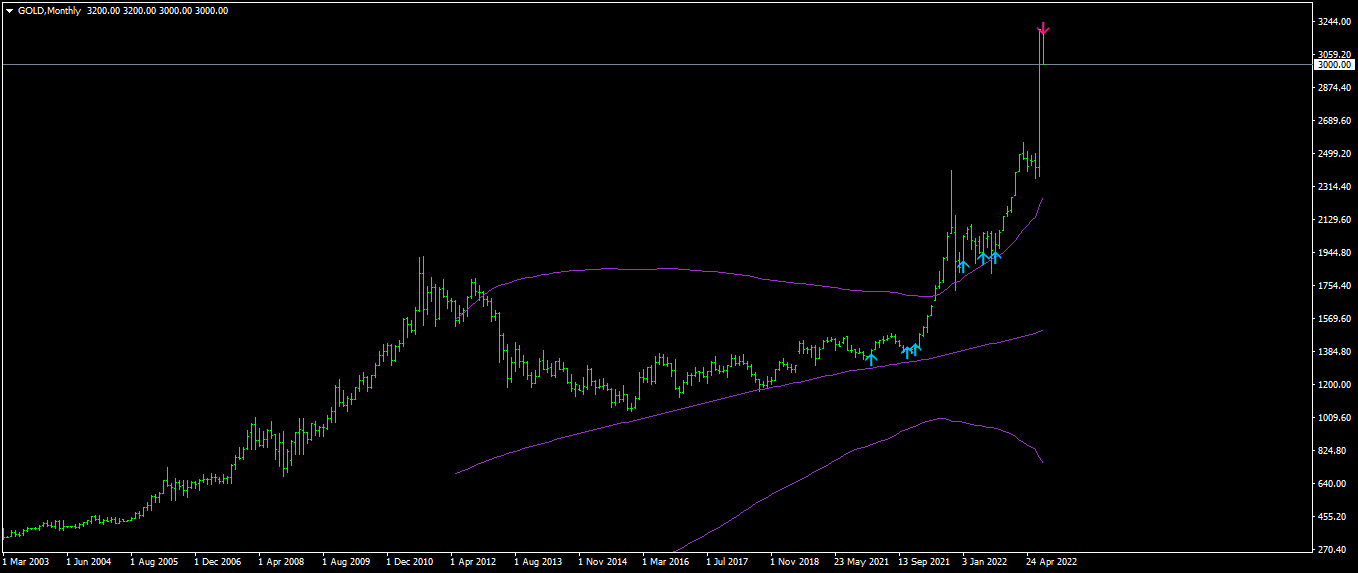Click the 3244.00 price axis label

pos(1335,22)
